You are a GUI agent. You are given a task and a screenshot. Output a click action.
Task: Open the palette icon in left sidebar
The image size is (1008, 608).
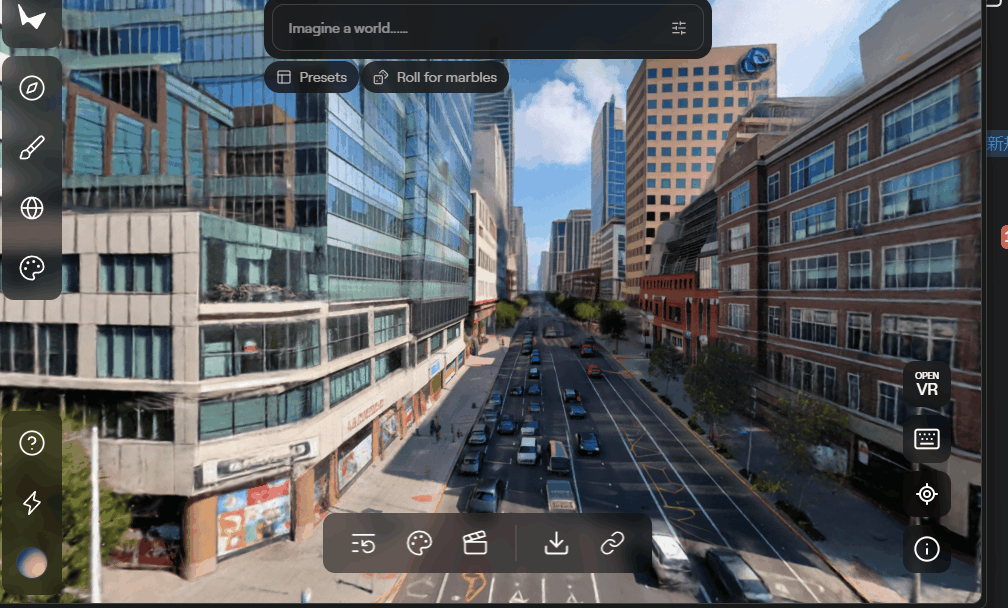point(32,268)
